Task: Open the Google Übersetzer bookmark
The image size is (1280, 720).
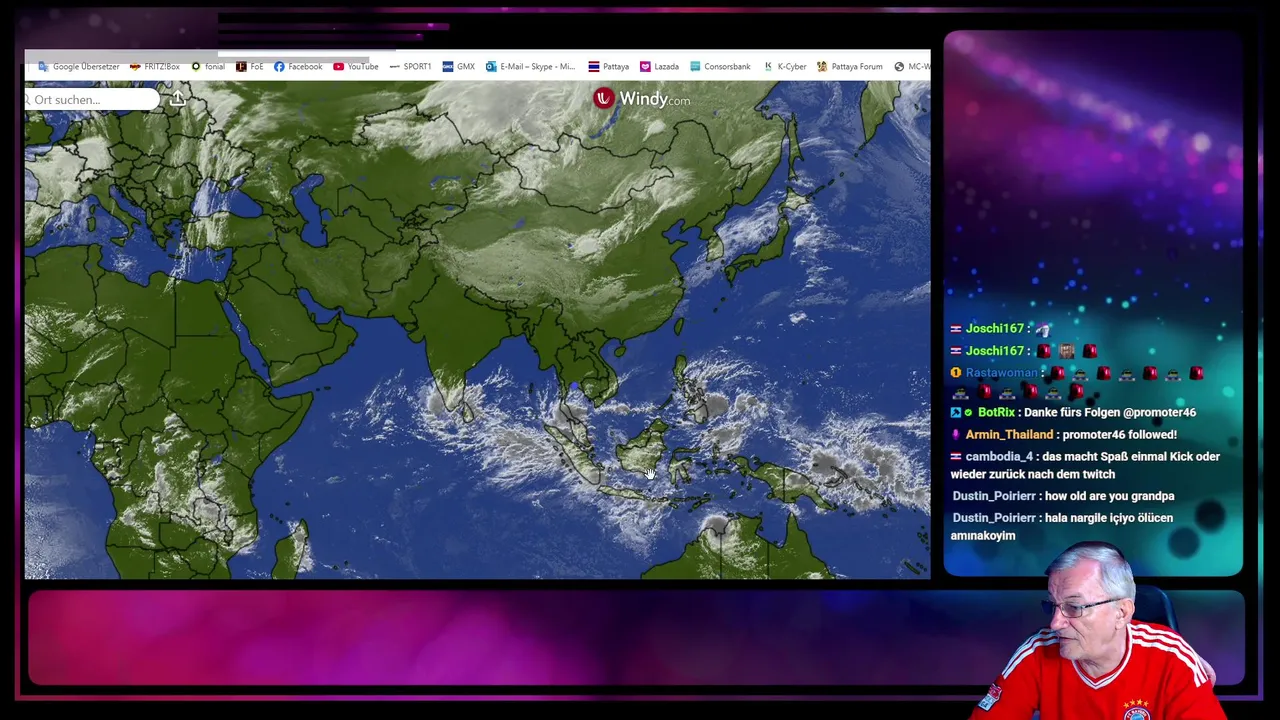Action: click(79, 67)
